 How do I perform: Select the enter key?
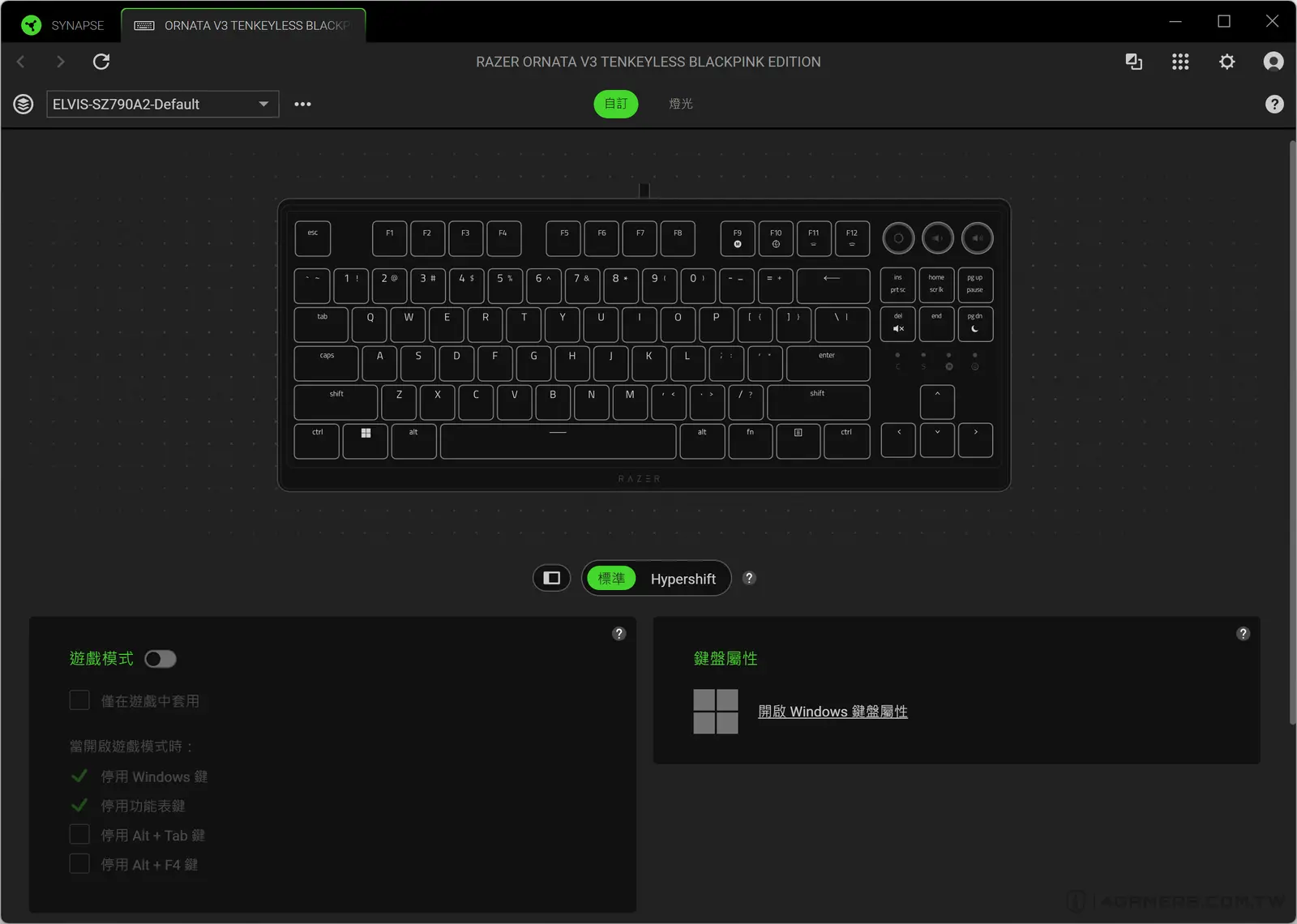tap(828, 363)
